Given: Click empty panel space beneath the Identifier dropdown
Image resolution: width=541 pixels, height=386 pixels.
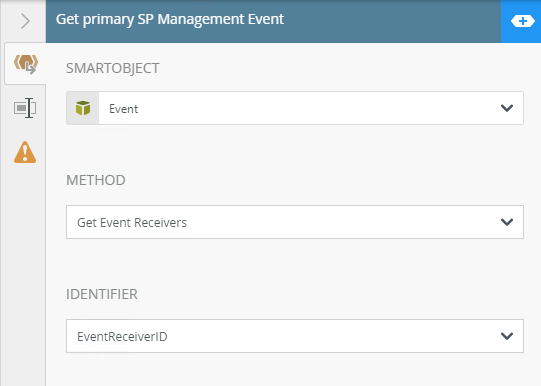Looking at the screenshot, I should point(293,369).
